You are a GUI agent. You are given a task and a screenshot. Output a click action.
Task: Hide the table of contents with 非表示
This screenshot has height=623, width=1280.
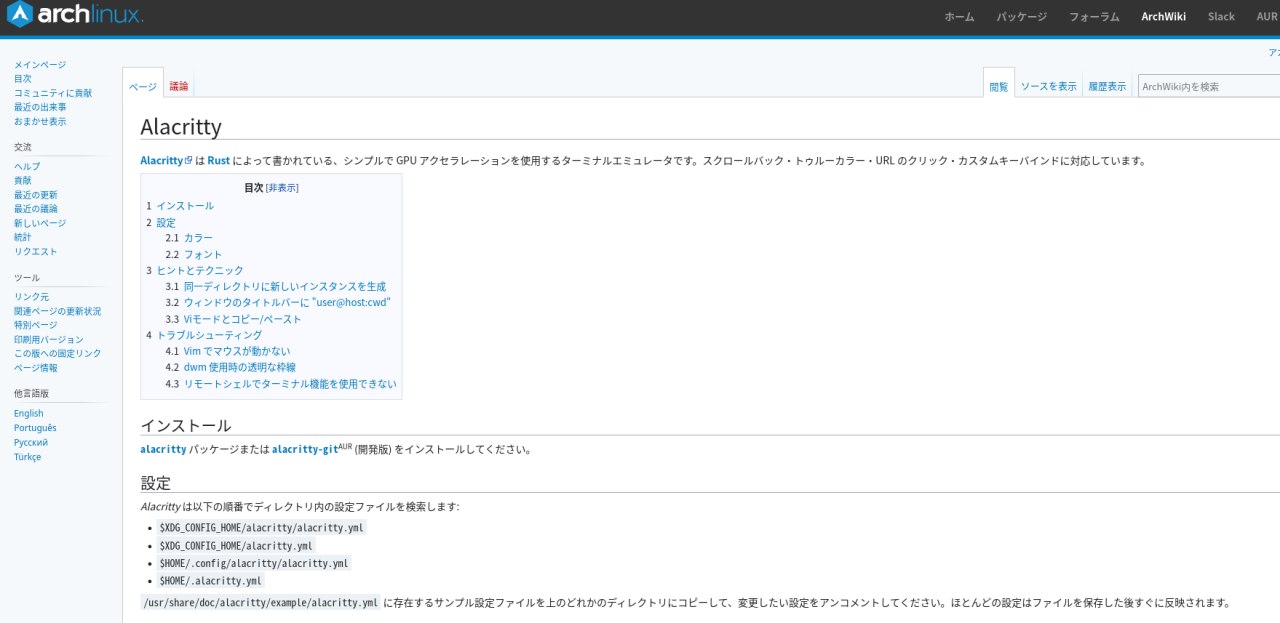(282, 188)
